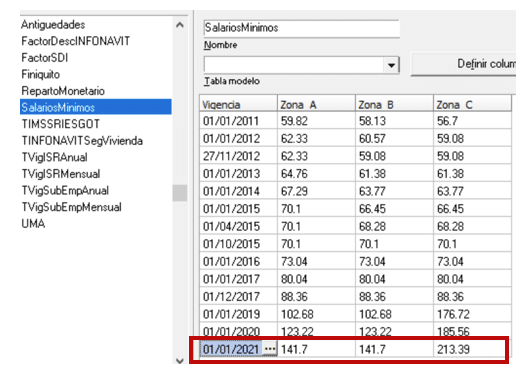Select TINFONAVITSegVivienda in the list
This screenshot has height=374, width=523.
(82, 141)
